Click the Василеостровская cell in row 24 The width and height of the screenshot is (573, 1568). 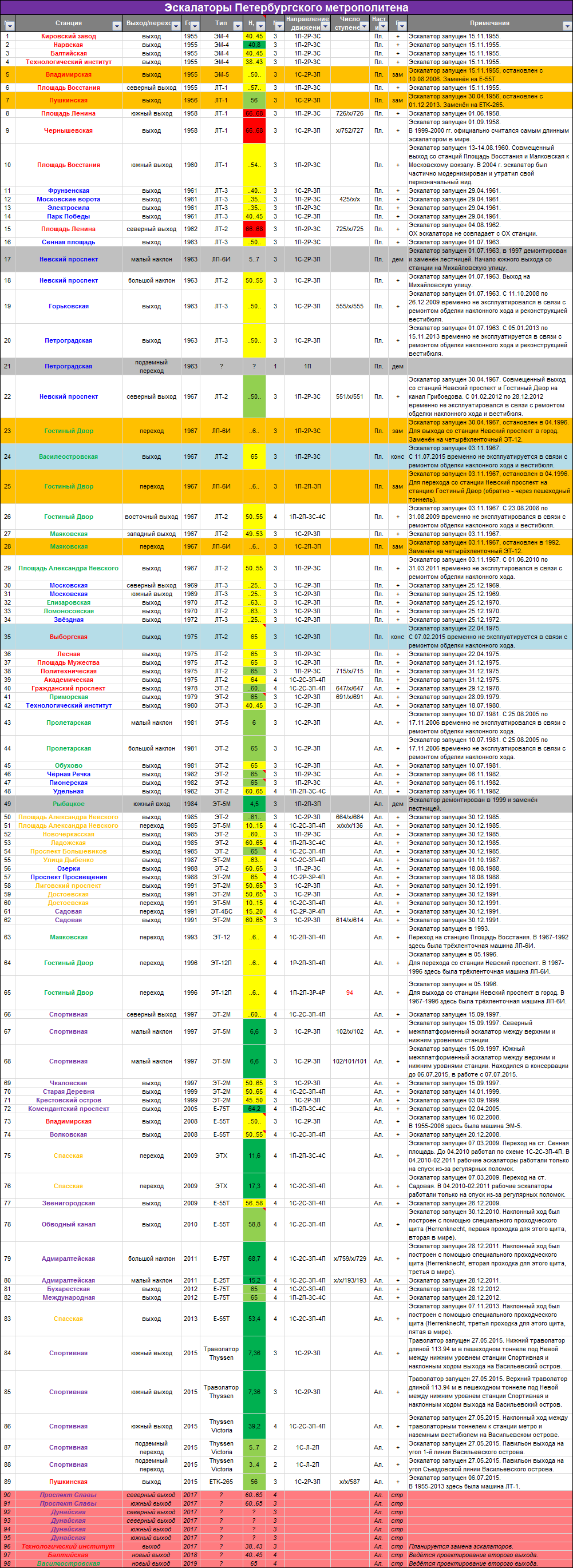[68, 456]
